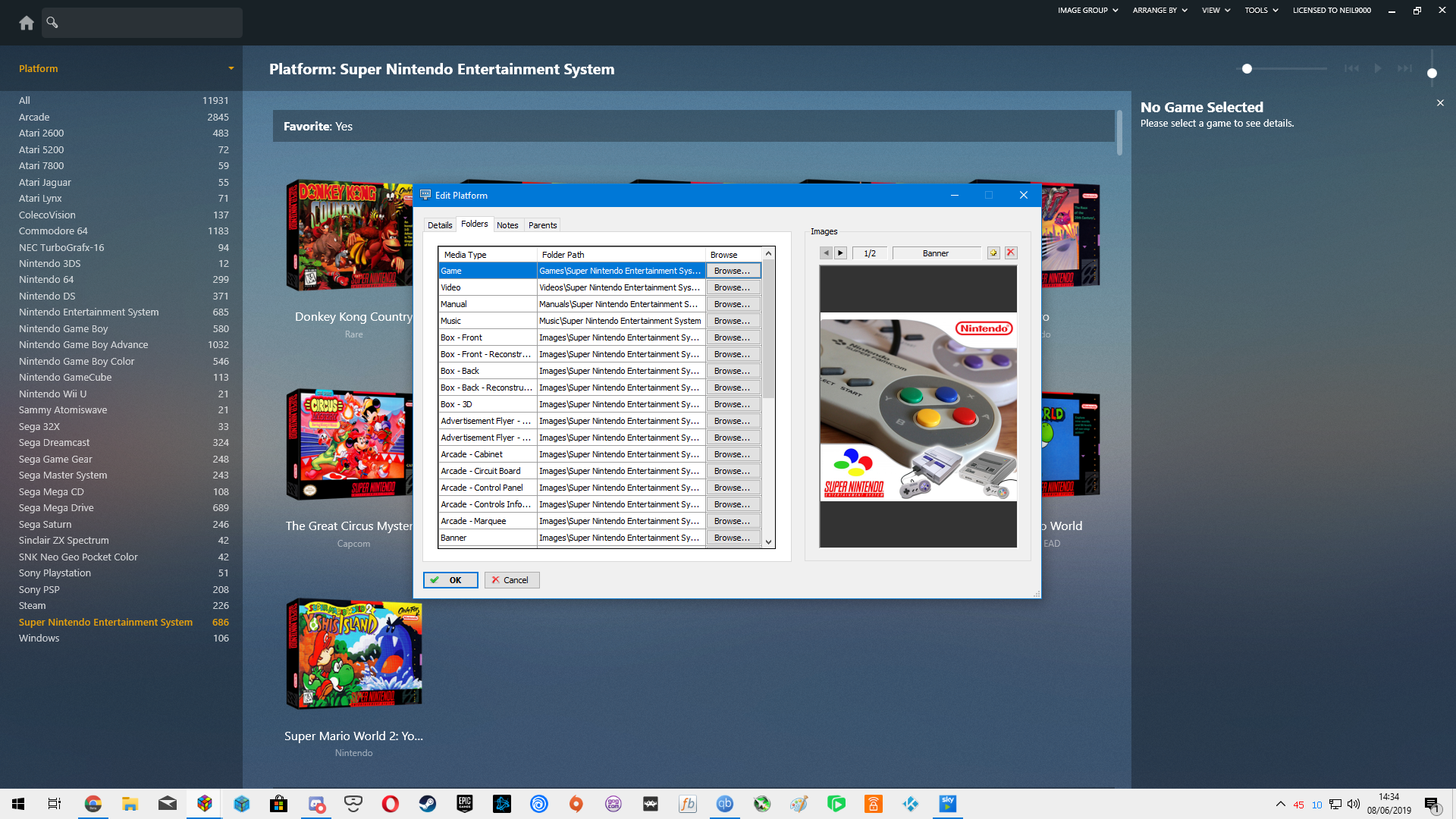Open Opera browser from taskbar
The height and width of the screenshot is (819, 1456).
pyautogui.click(x=391, y=804)
